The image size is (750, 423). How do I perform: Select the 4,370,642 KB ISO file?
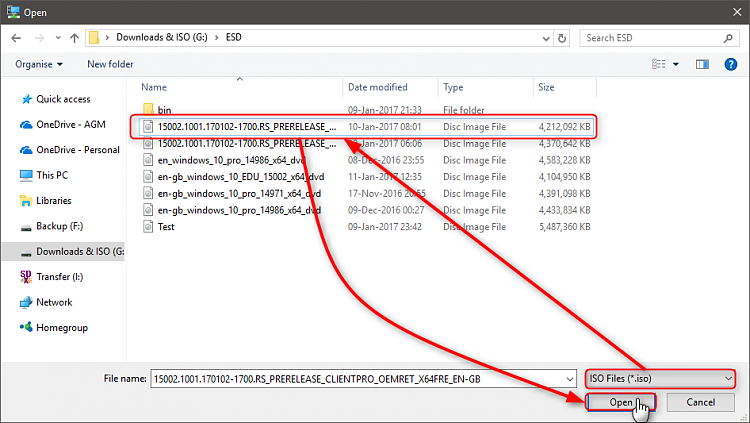(x=367, y=144)
